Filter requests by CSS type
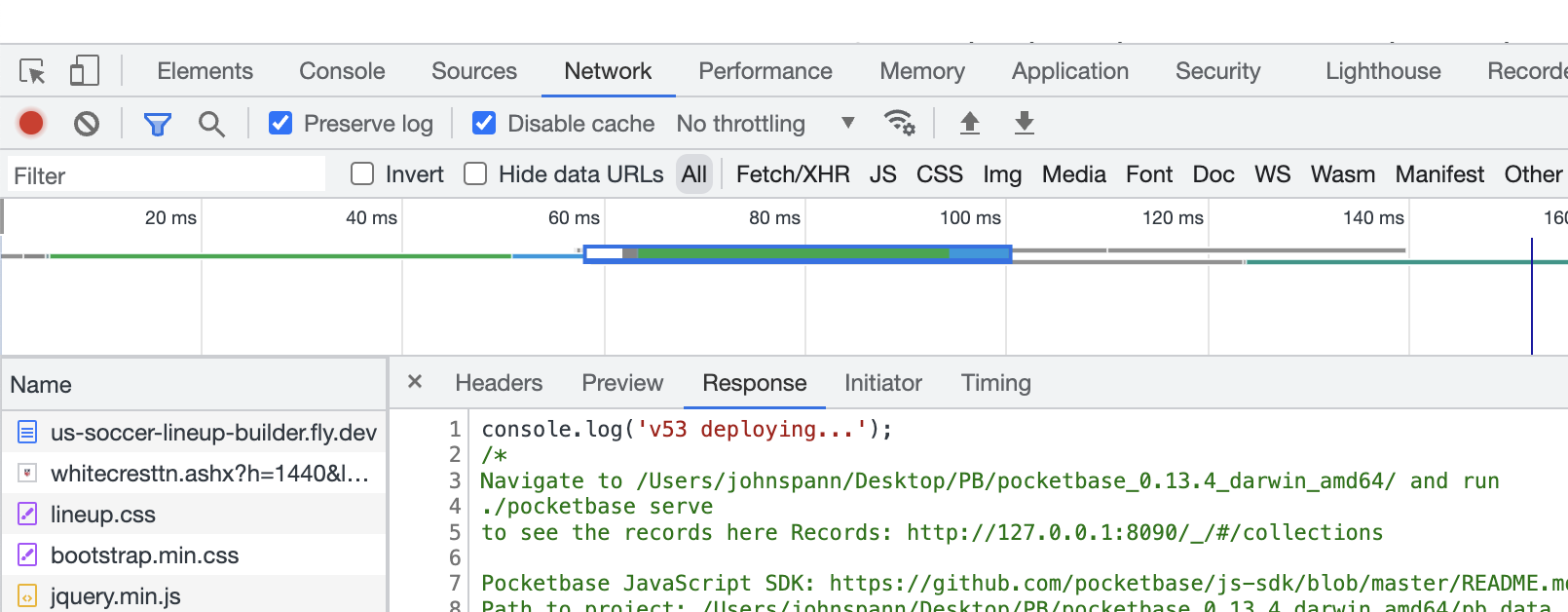Image resolution: width=1568 pixels, height=612 pixels. [940, 174]
